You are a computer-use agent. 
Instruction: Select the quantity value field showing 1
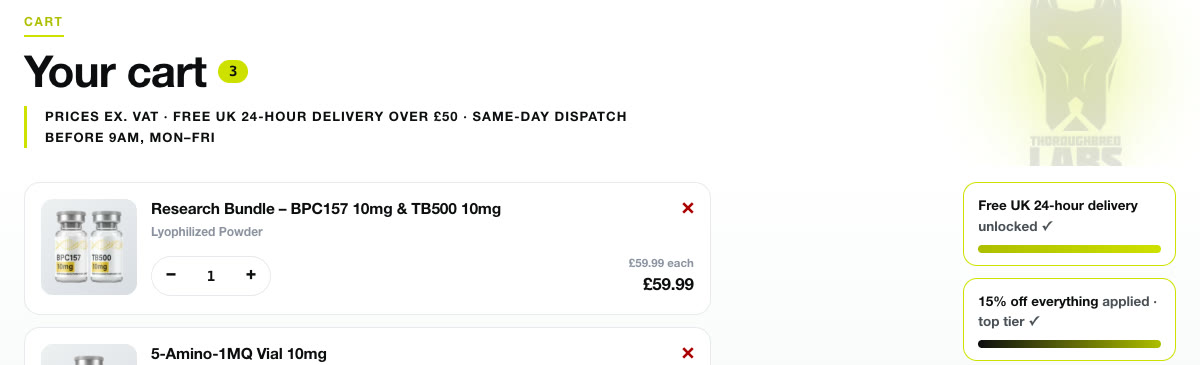210,276
